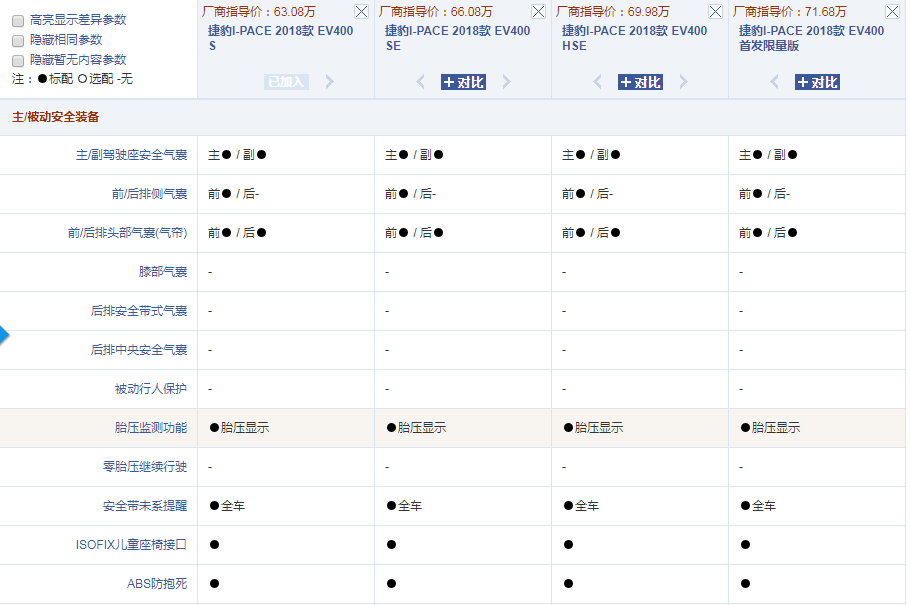
Task: Close the 66.08万 EV400 SE column via X icon
Action: 539,12
